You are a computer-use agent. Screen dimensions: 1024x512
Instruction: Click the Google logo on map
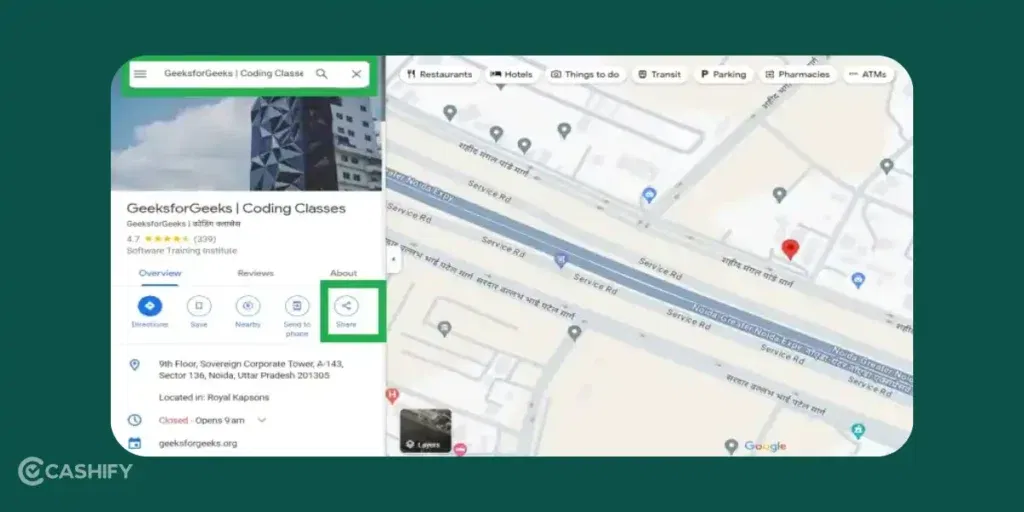pyautogui.click(x=765, y=446)
